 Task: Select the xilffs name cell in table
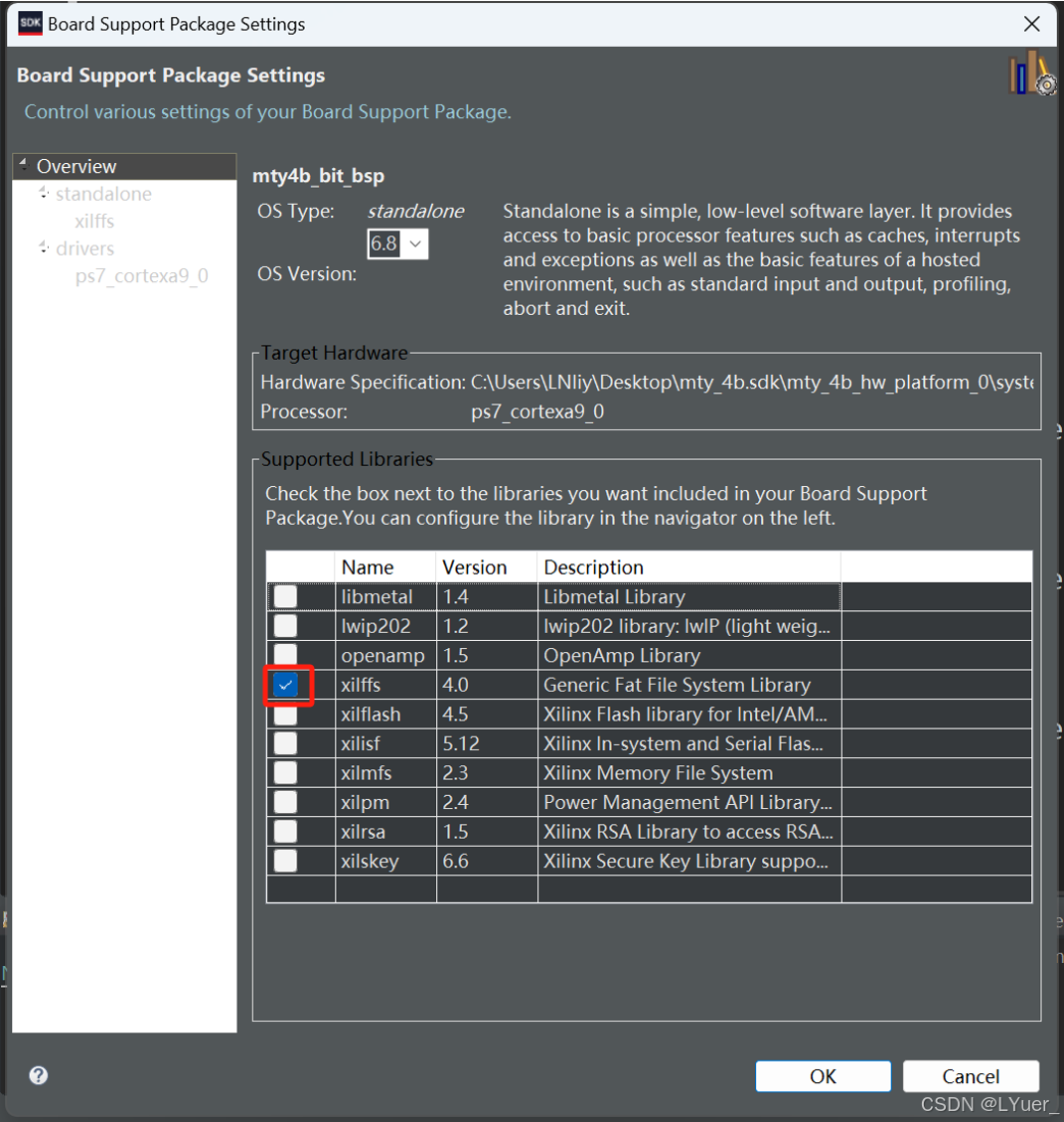pos(384,685)
